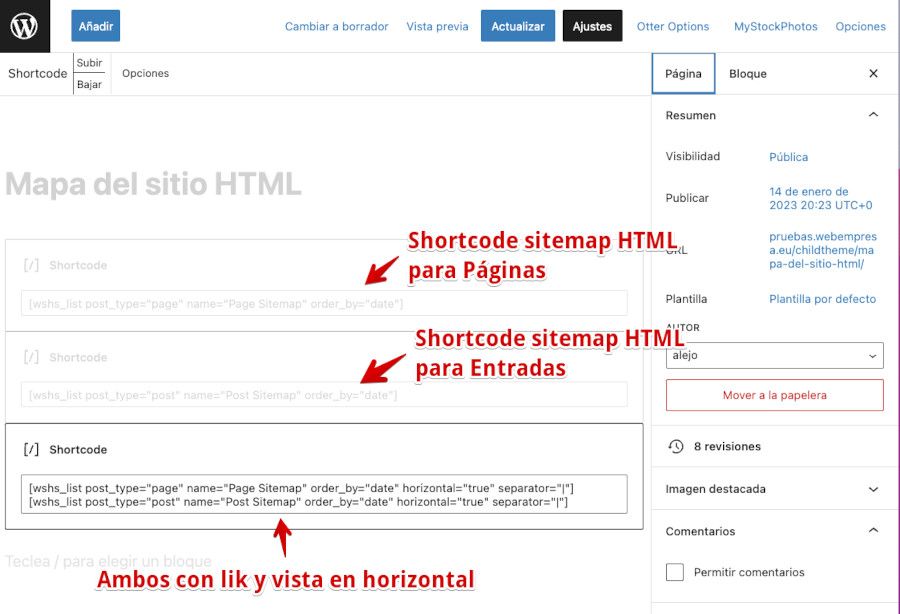Click the Shortcode block type label in toolbar

click(37, 73)
